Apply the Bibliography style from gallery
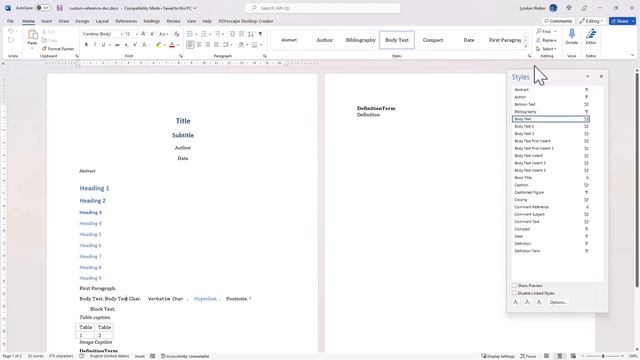The width and height of the screenshot is (640, 360). (x=360, y=40)
